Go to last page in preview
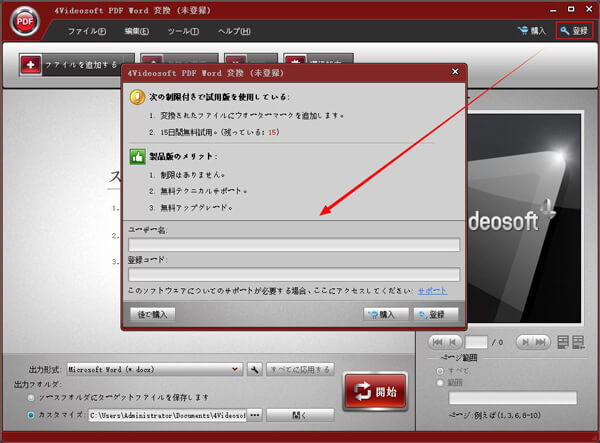Screen dimensions: 600x443 [x=541, y=342]
